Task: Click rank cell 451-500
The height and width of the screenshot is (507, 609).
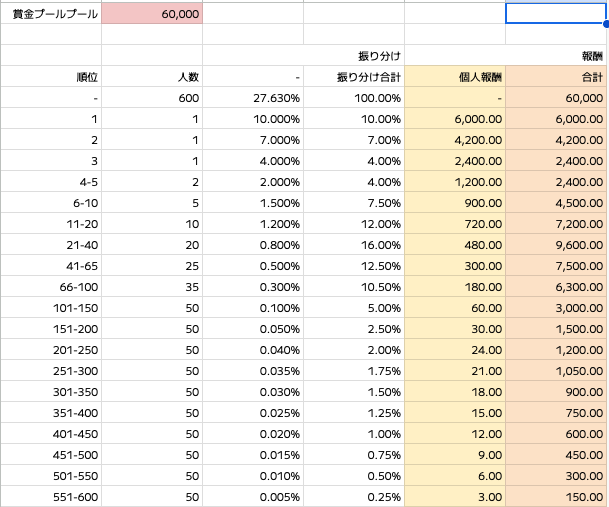Action: [x=51, y=454]
